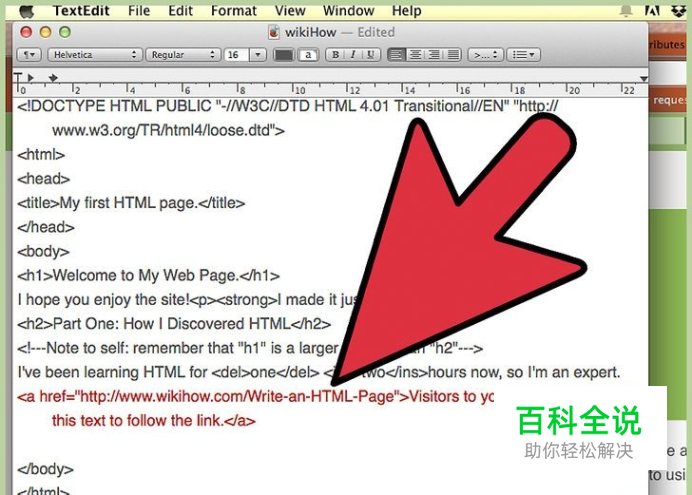Open the notification bell menu bar icon

pyautogui.click(x=625, y=11)
